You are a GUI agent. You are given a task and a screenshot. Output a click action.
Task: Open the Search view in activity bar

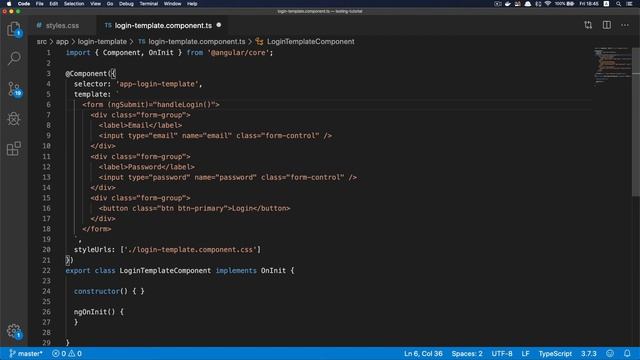tap(14, 58)
